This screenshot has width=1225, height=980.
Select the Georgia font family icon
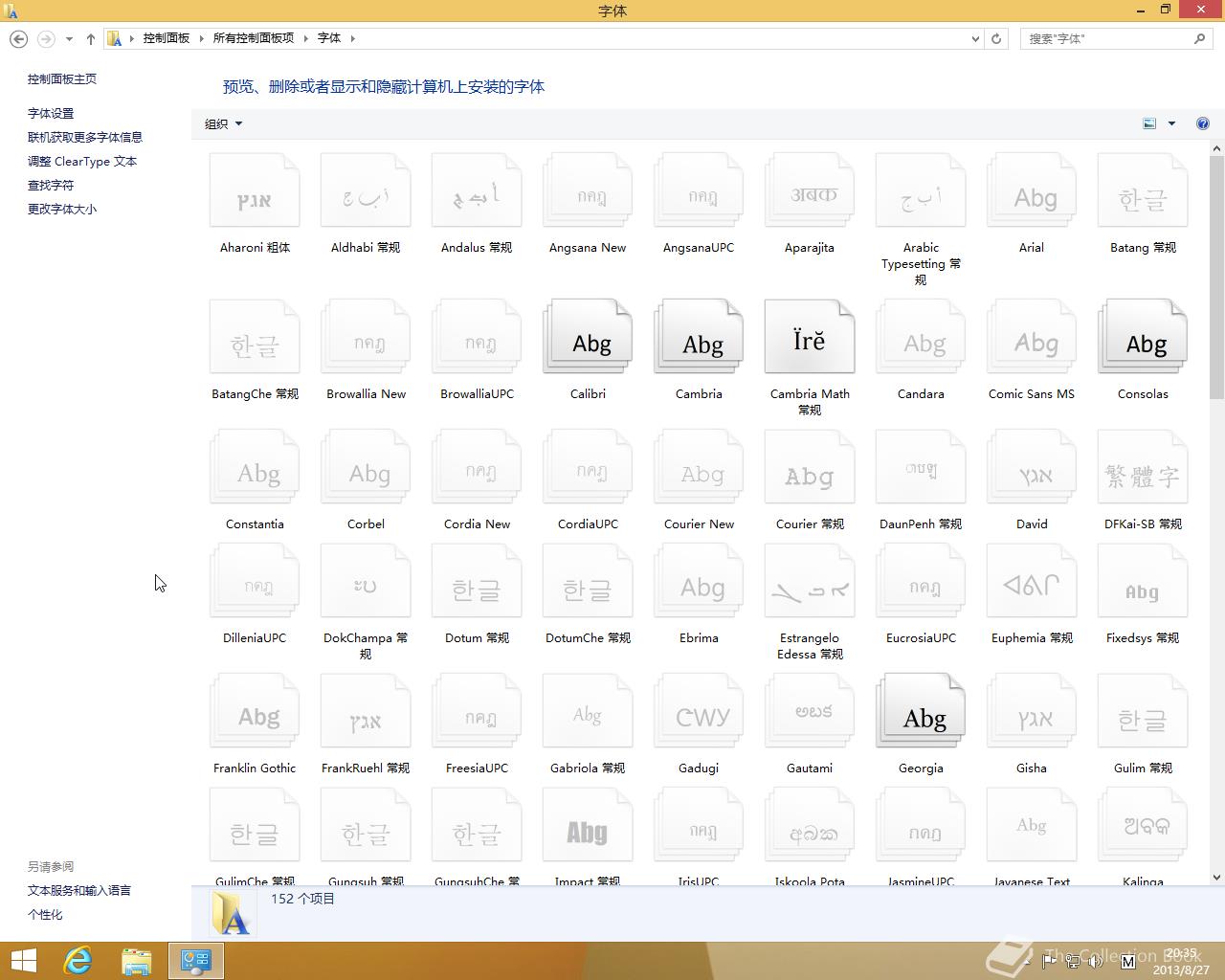(921, 711)
